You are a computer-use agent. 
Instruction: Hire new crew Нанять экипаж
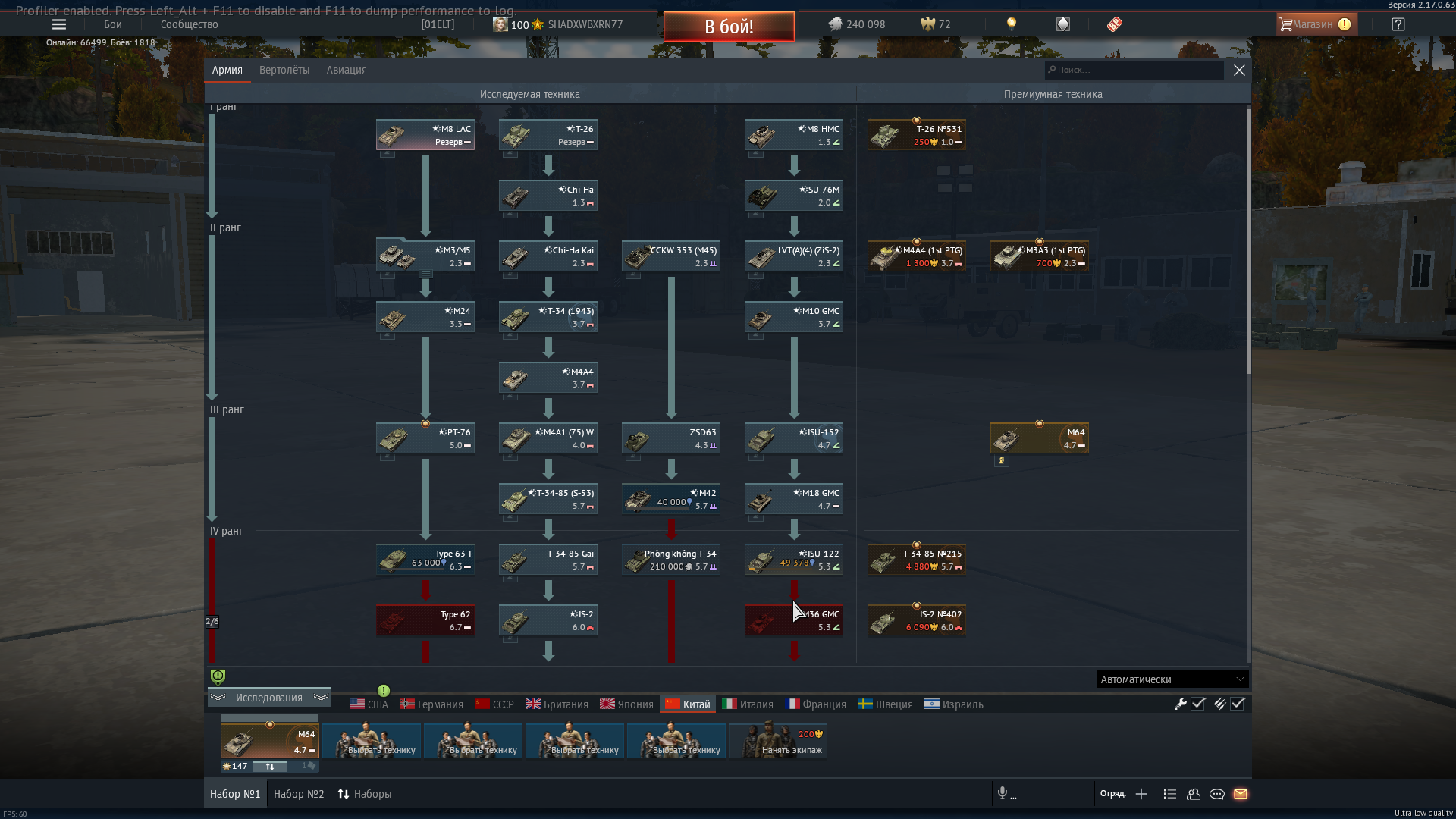(x=778, y=741)
